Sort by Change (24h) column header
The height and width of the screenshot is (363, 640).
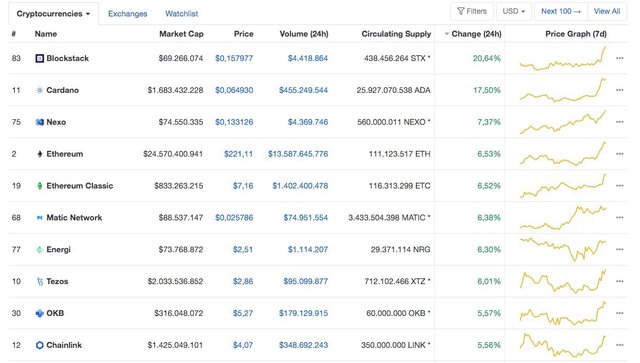[x=473, y=34]
